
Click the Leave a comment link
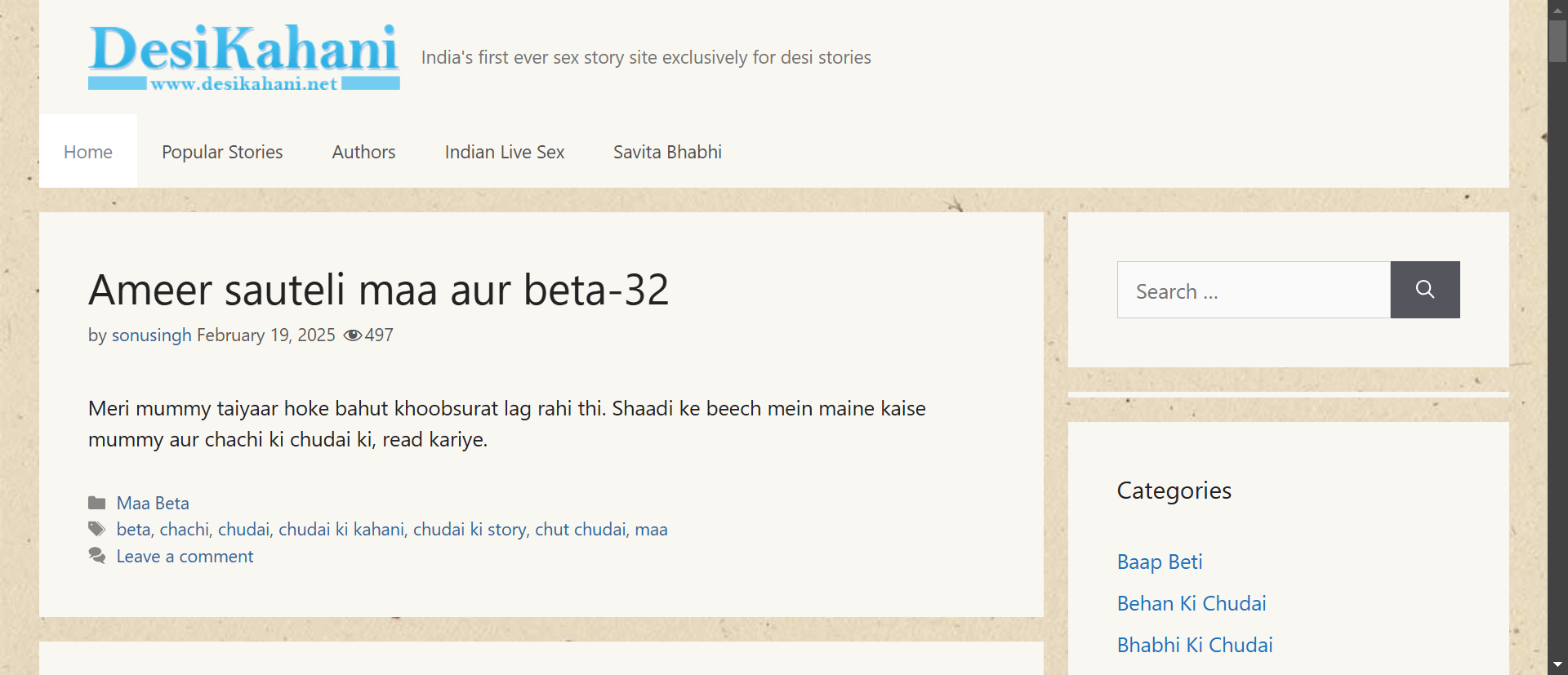[185, 557]
